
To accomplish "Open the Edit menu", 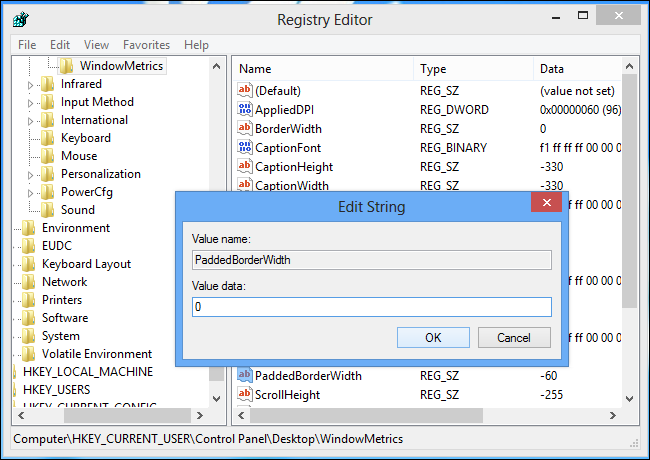I will tap(60, 45).
